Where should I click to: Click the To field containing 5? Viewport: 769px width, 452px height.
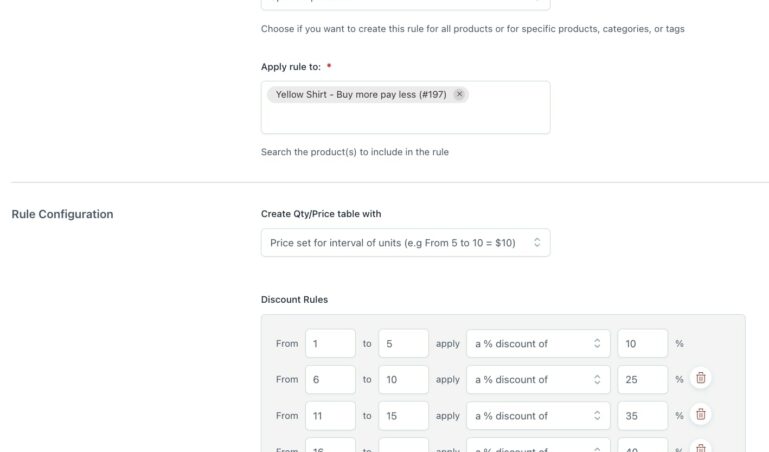(403, 343)
